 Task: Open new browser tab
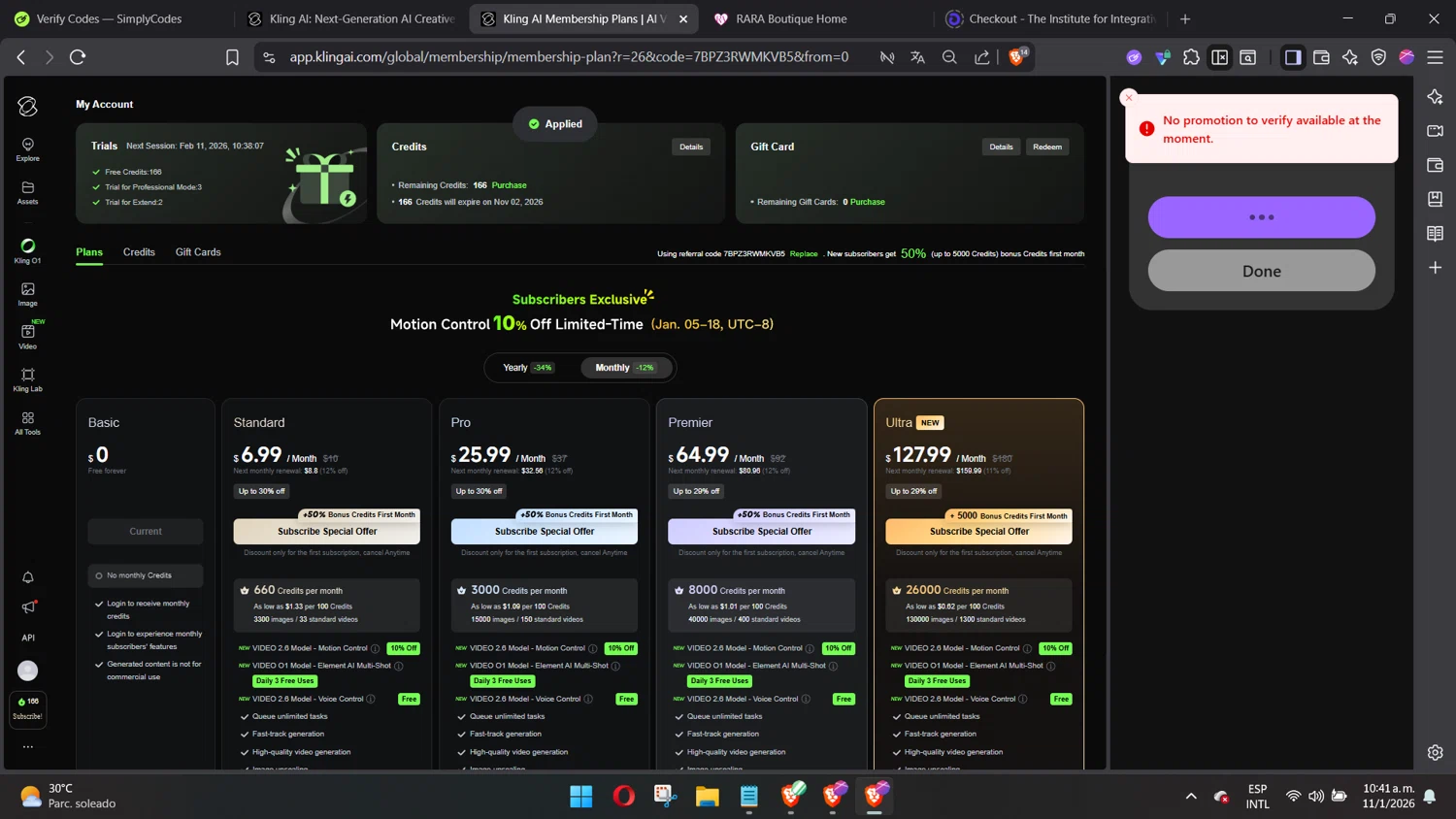tap(1184, 18)
